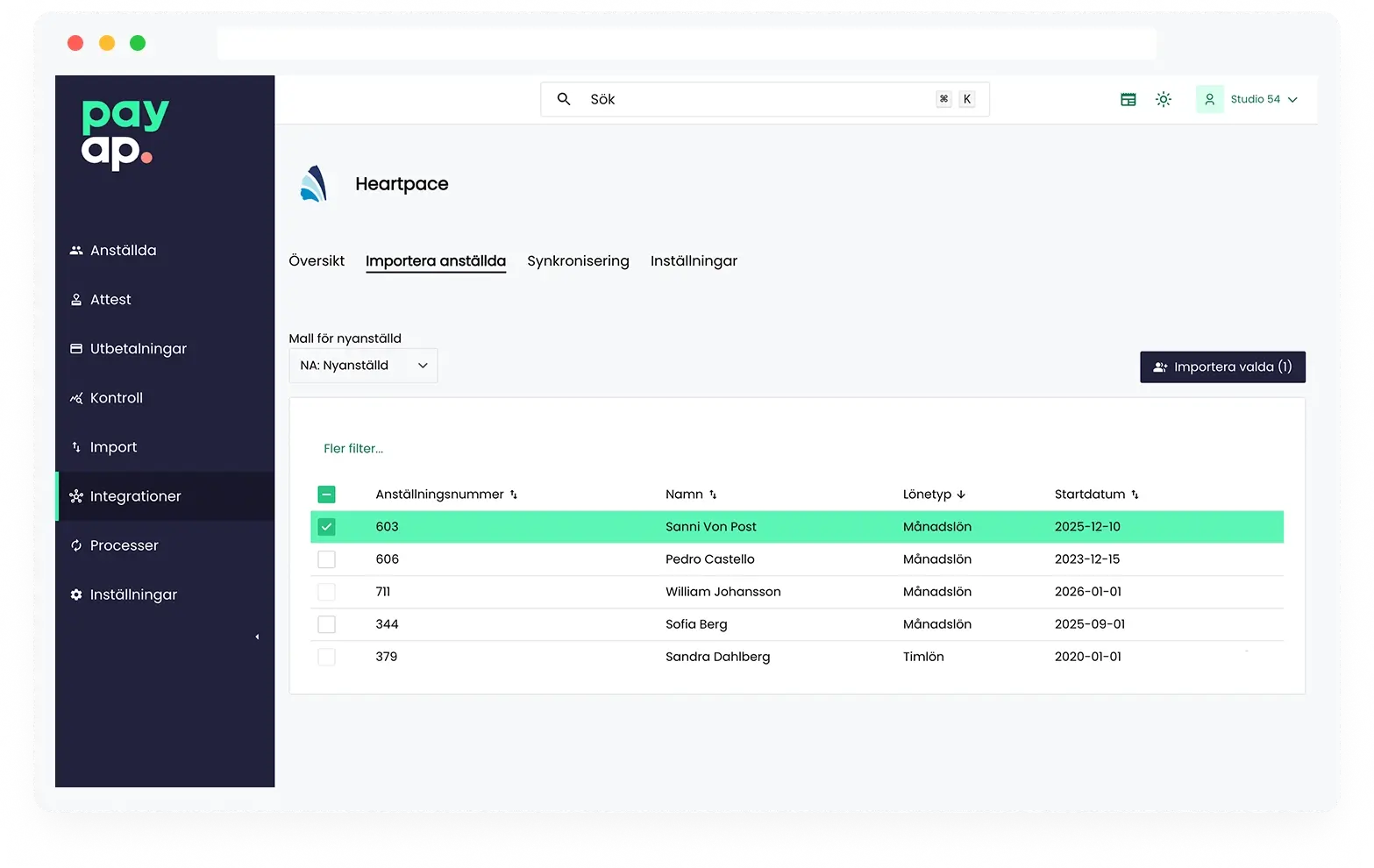The width and height of the screenshot is (1374, 868).
Task: Open the Anställda section in sidebar
Action: click(124, 250)
